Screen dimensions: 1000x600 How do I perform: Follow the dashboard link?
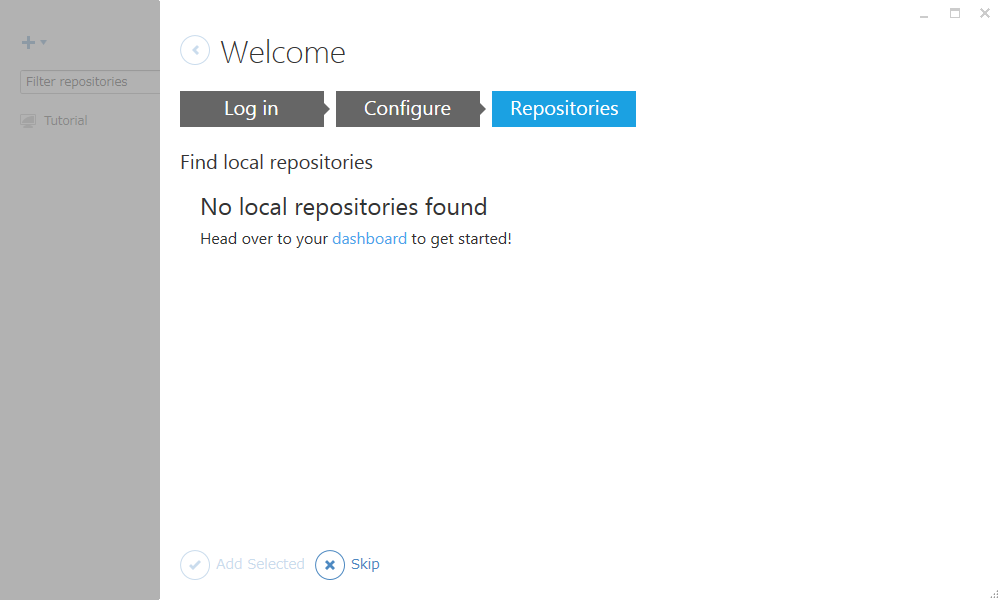(x=369, y=238)
